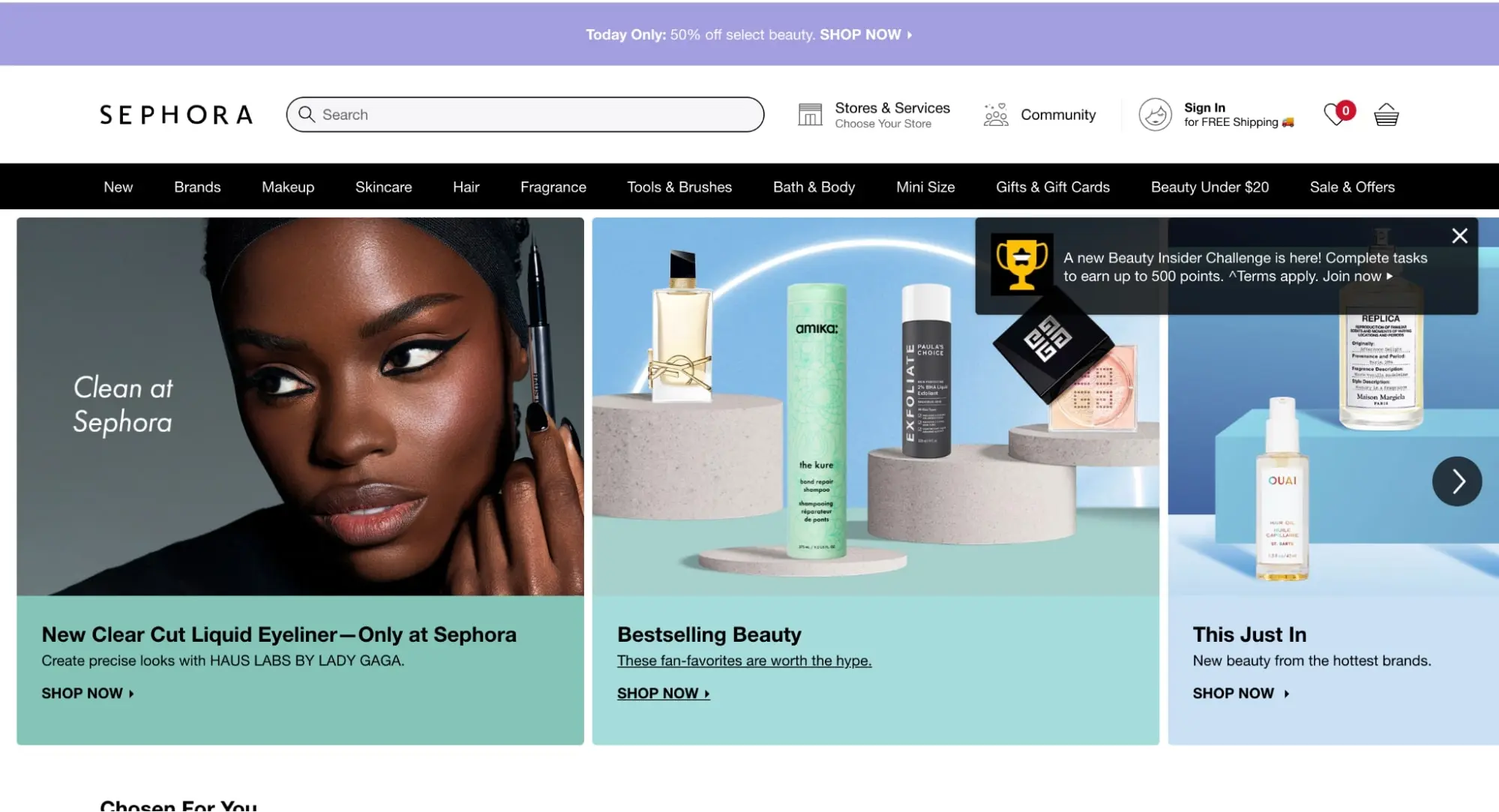Click "These fan-favorites are worth the hype."
Screen dimensions: 1499x812
point(744,661)
